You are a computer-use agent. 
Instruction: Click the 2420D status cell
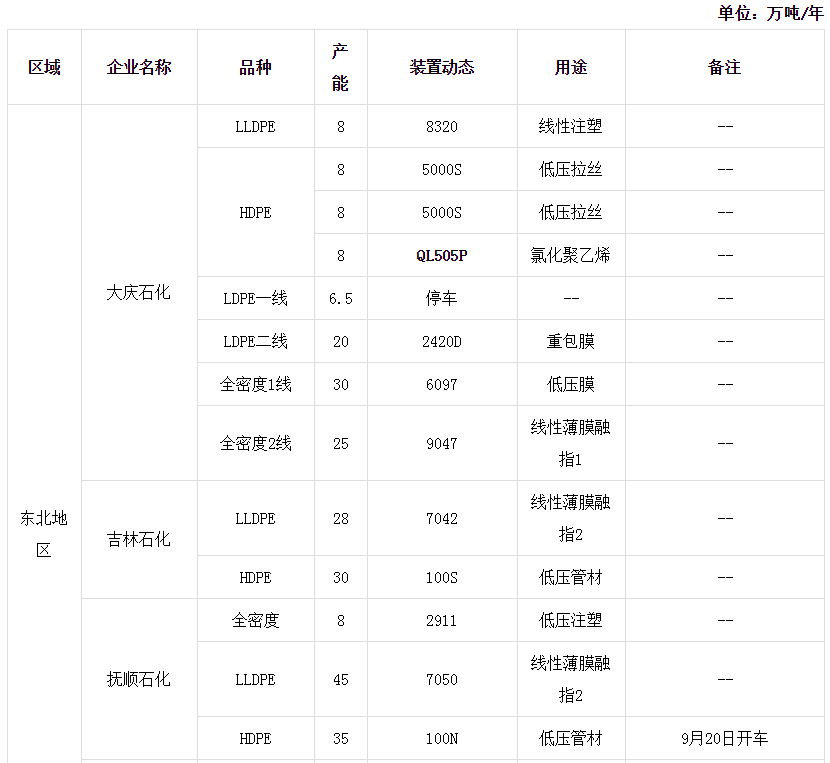(x=442, y=341)
